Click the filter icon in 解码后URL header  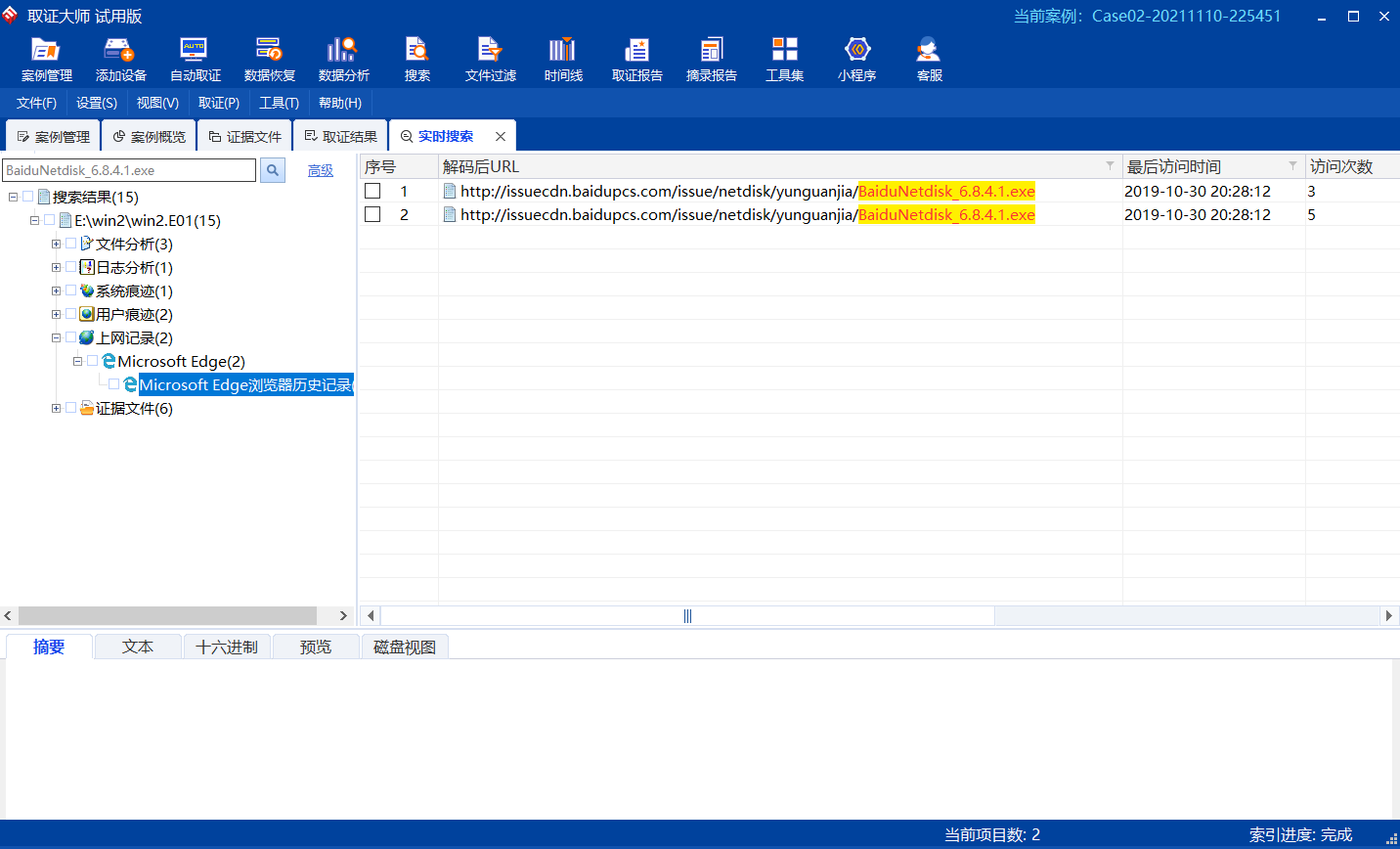tap(1110, 165)
